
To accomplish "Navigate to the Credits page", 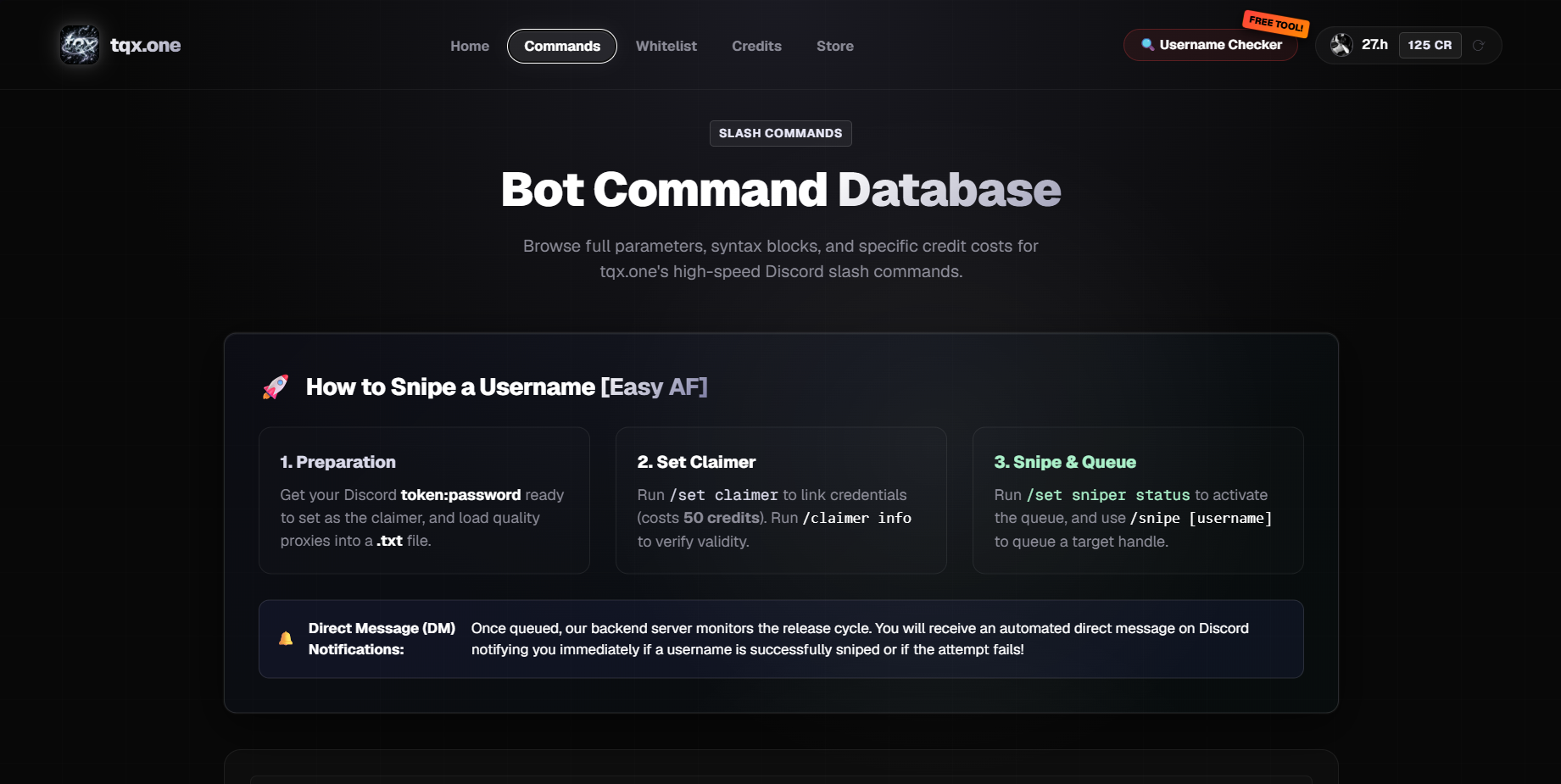I will click(756, 46).
